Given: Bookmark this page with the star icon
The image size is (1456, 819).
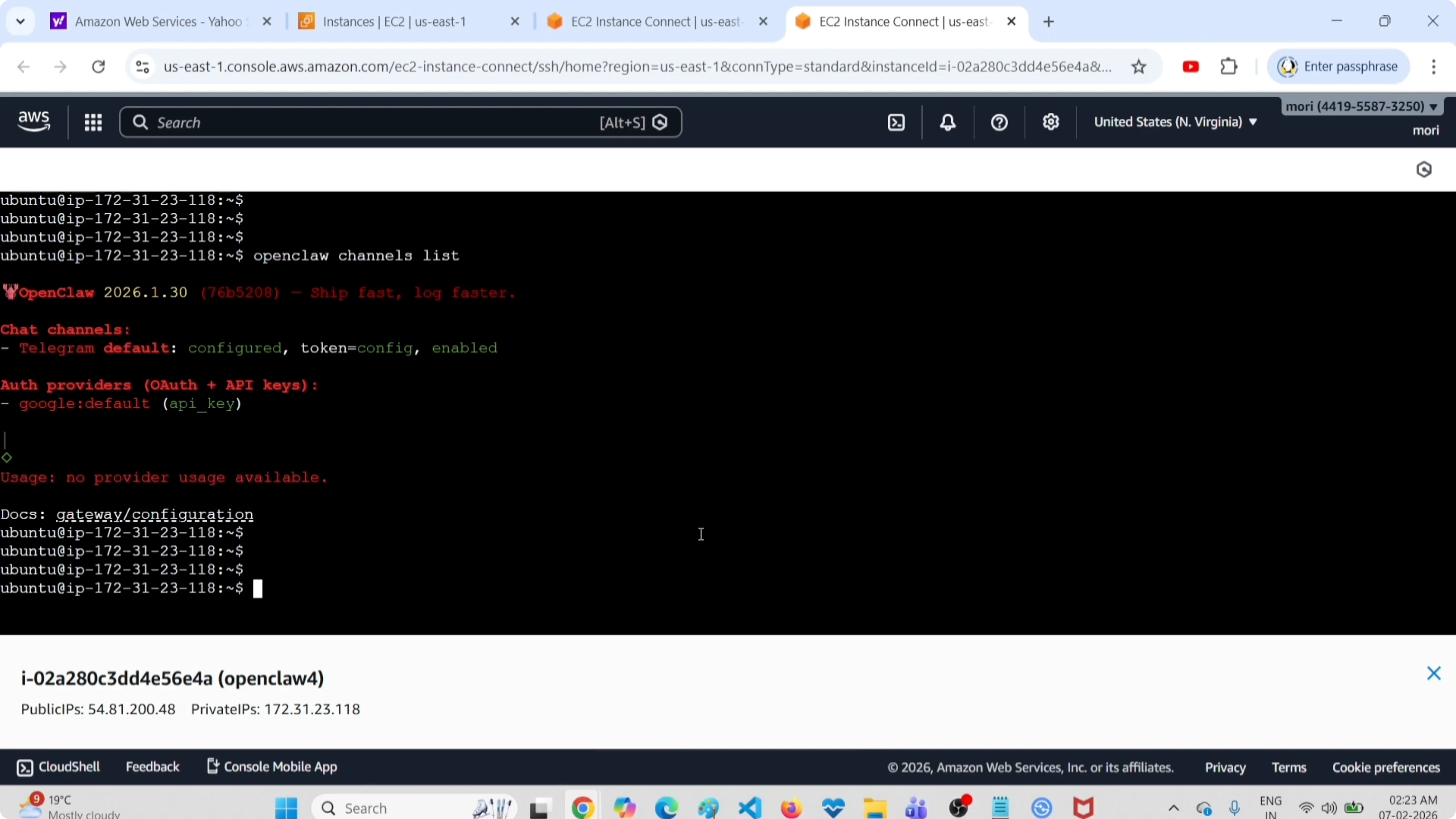Looking at the screenshot, I should (1138, 67).
